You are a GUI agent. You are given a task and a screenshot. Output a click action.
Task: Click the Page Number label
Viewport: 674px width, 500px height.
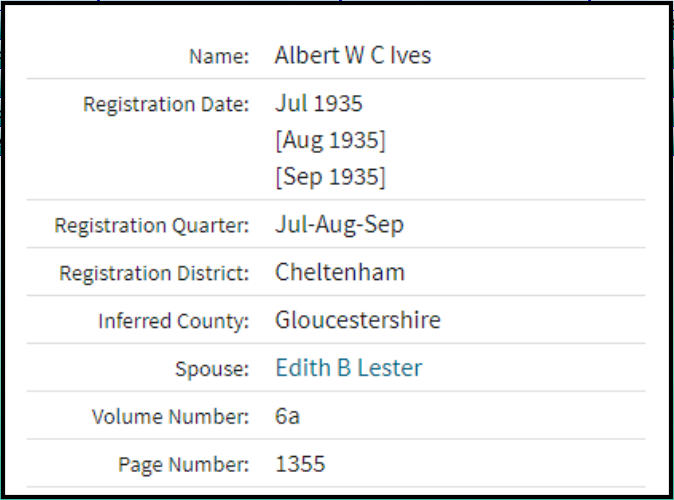[x=184, y=465]
